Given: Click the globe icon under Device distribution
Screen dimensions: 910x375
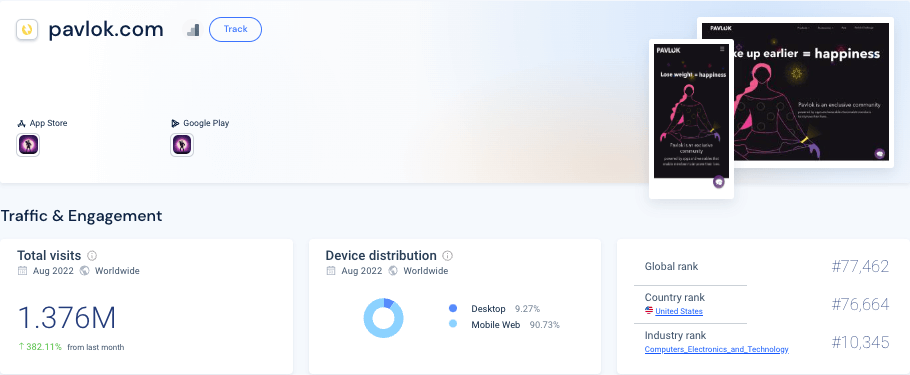Looking at the screenshot, I should click(393, 271).
